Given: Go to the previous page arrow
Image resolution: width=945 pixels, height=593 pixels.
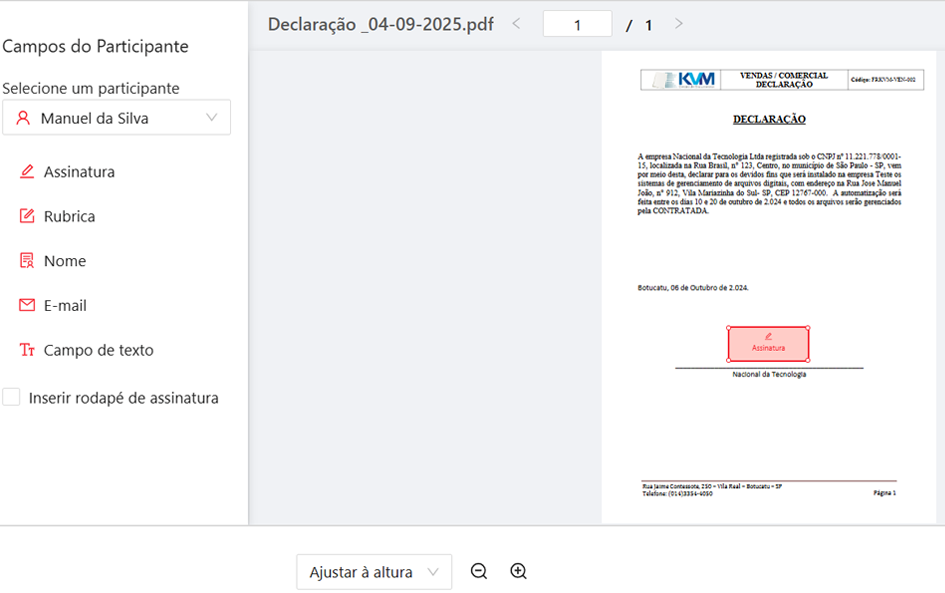Looking at the screenshot, I should point(516,24).
